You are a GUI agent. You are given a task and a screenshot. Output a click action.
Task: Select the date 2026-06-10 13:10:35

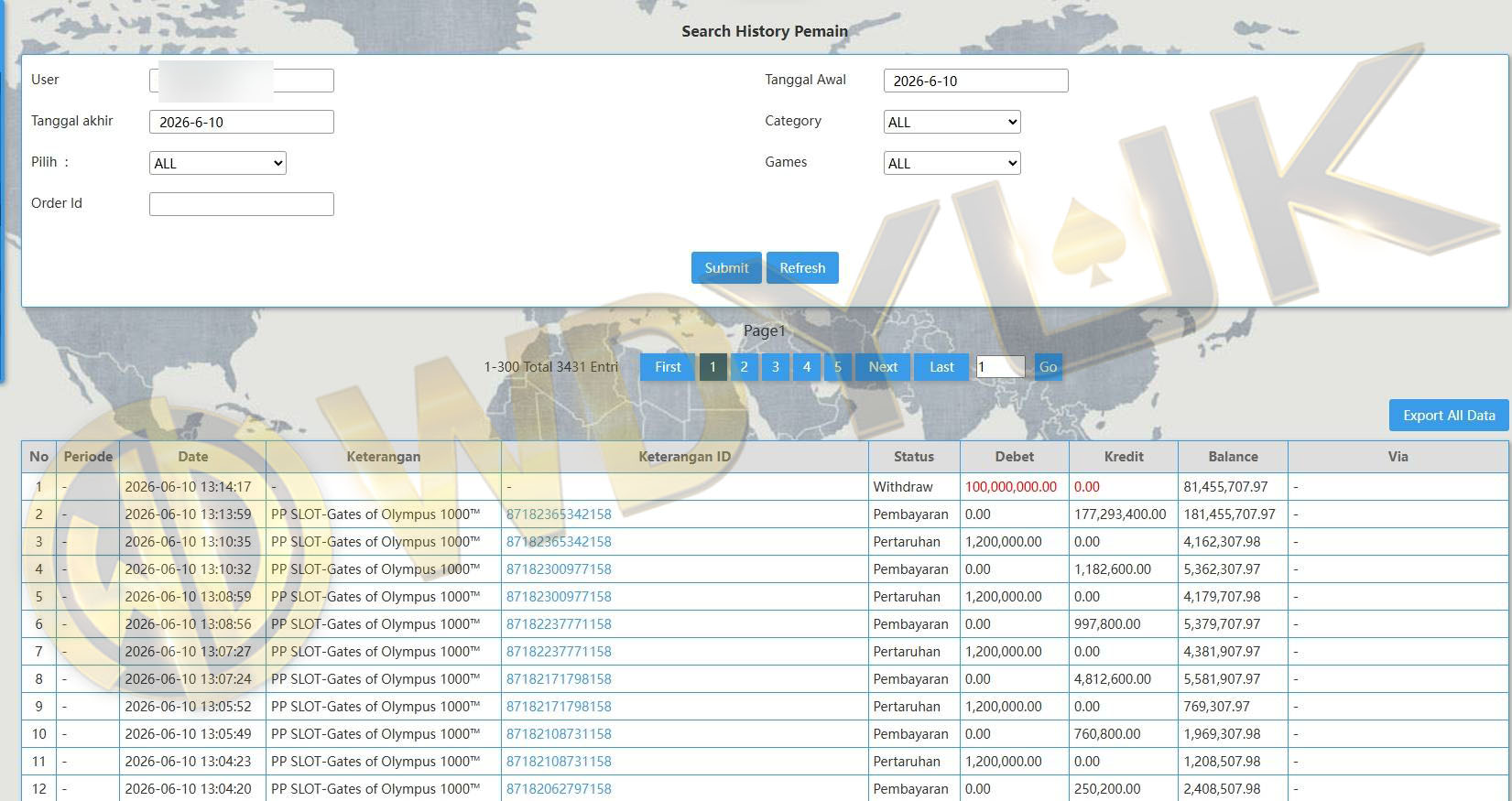[188, 542]
